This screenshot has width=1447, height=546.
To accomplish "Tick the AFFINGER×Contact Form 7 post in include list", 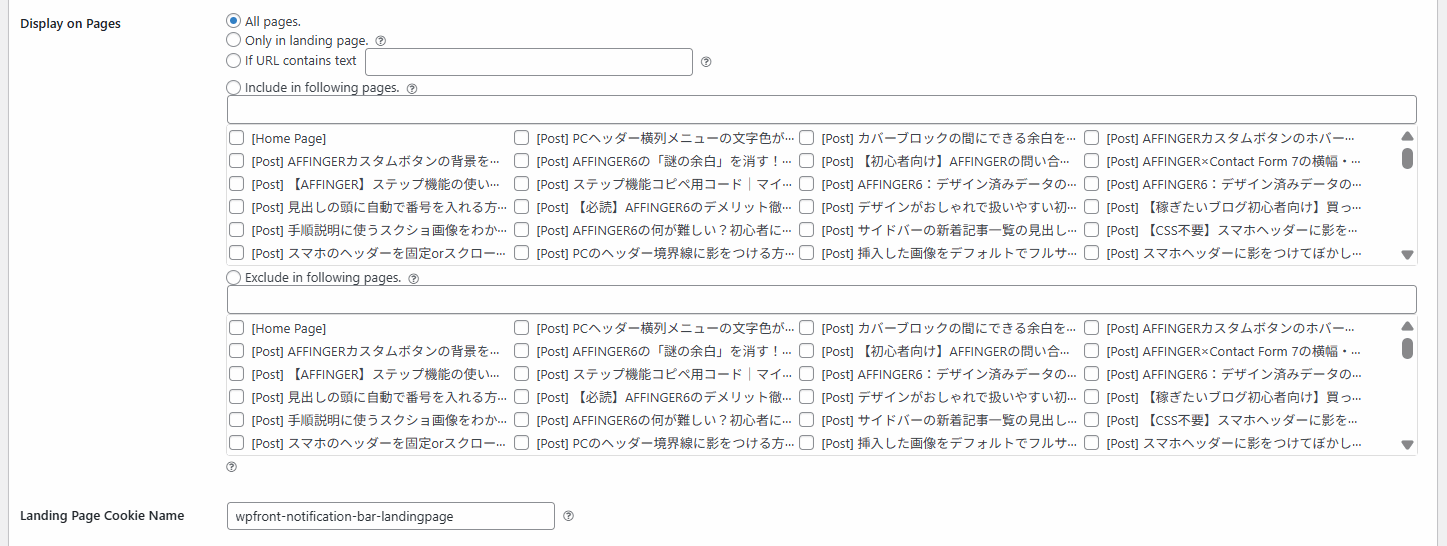I will (1092, 161).
